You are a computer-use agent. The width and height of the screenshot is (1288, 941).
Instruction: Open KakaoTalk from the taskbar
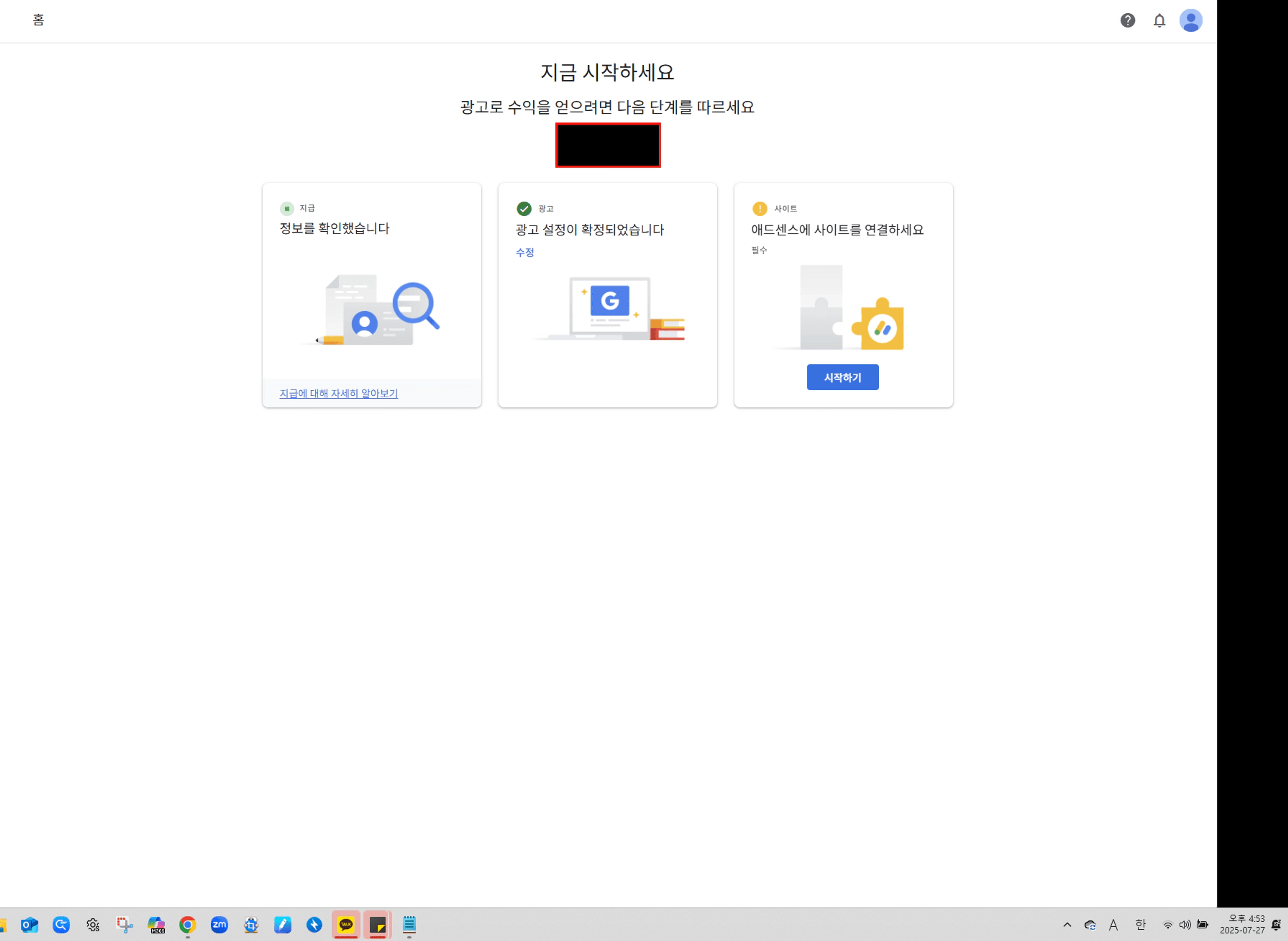click(x=346, y=925)
